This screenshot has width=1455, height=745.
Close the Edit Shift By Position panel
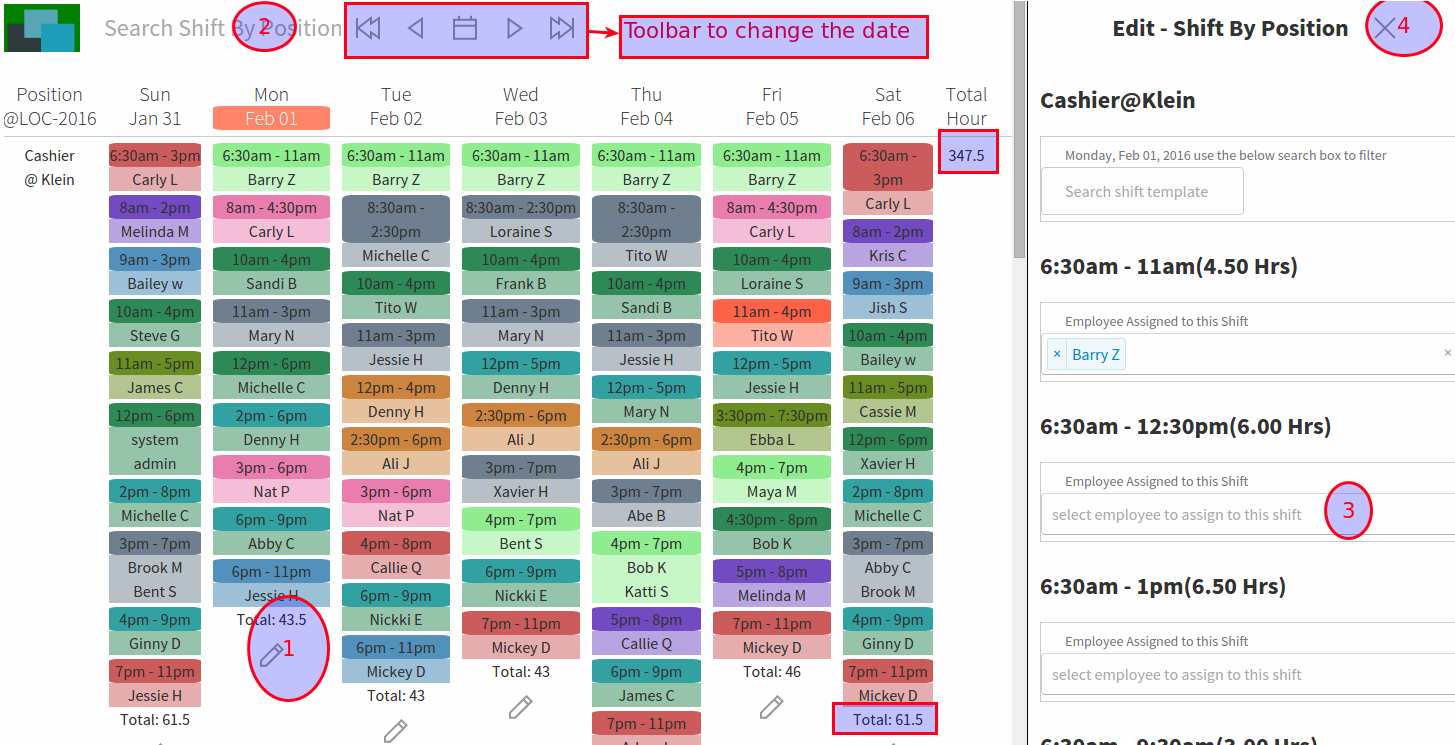click(1384, 29)
